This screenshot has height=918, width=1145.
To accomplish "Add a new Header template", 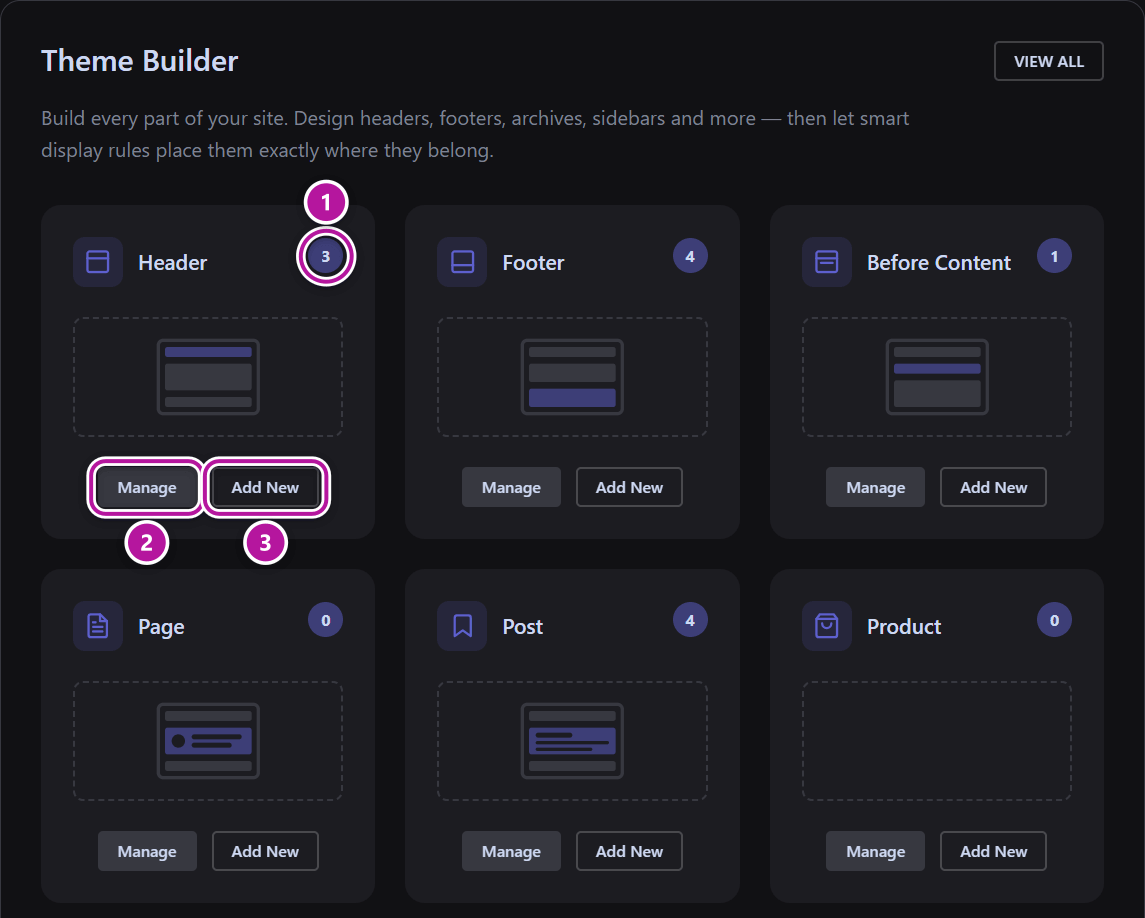I will (x=265, y=487).
